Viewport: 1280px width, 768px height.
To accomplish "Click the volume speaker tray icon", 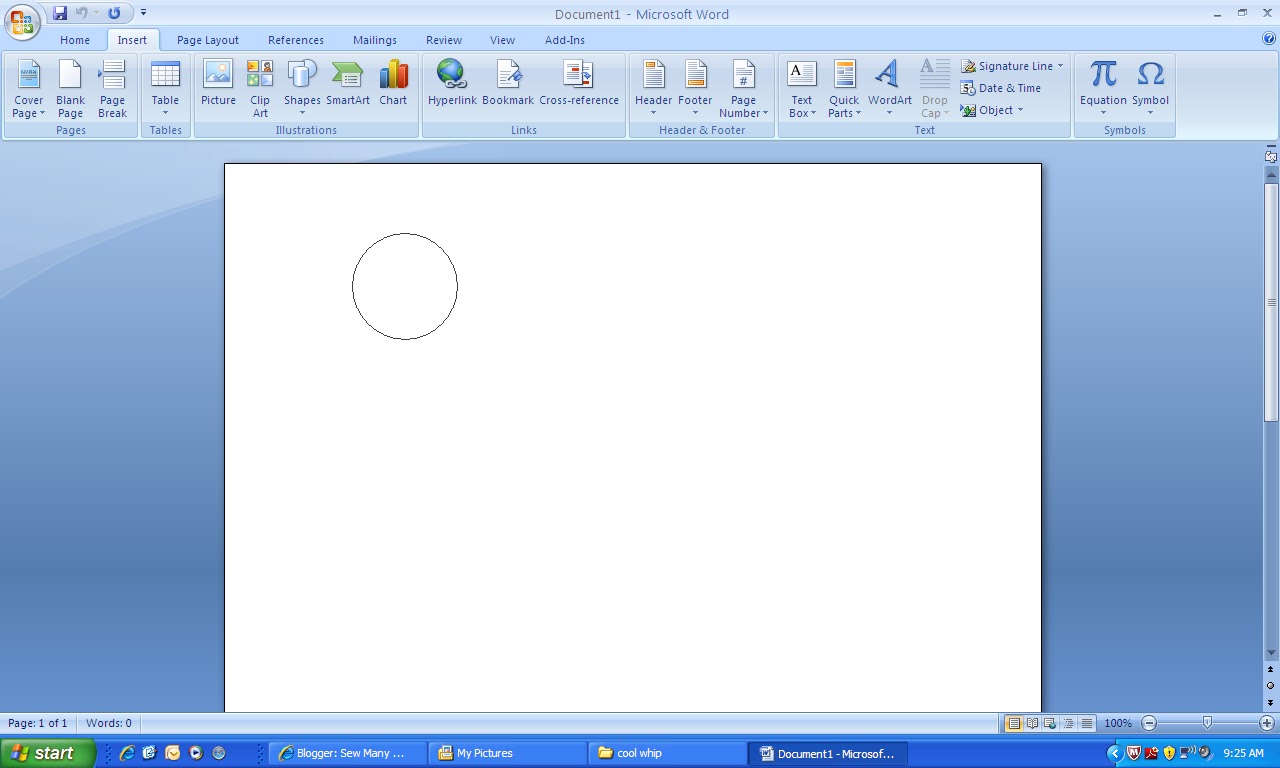I will coord(1205,753).
